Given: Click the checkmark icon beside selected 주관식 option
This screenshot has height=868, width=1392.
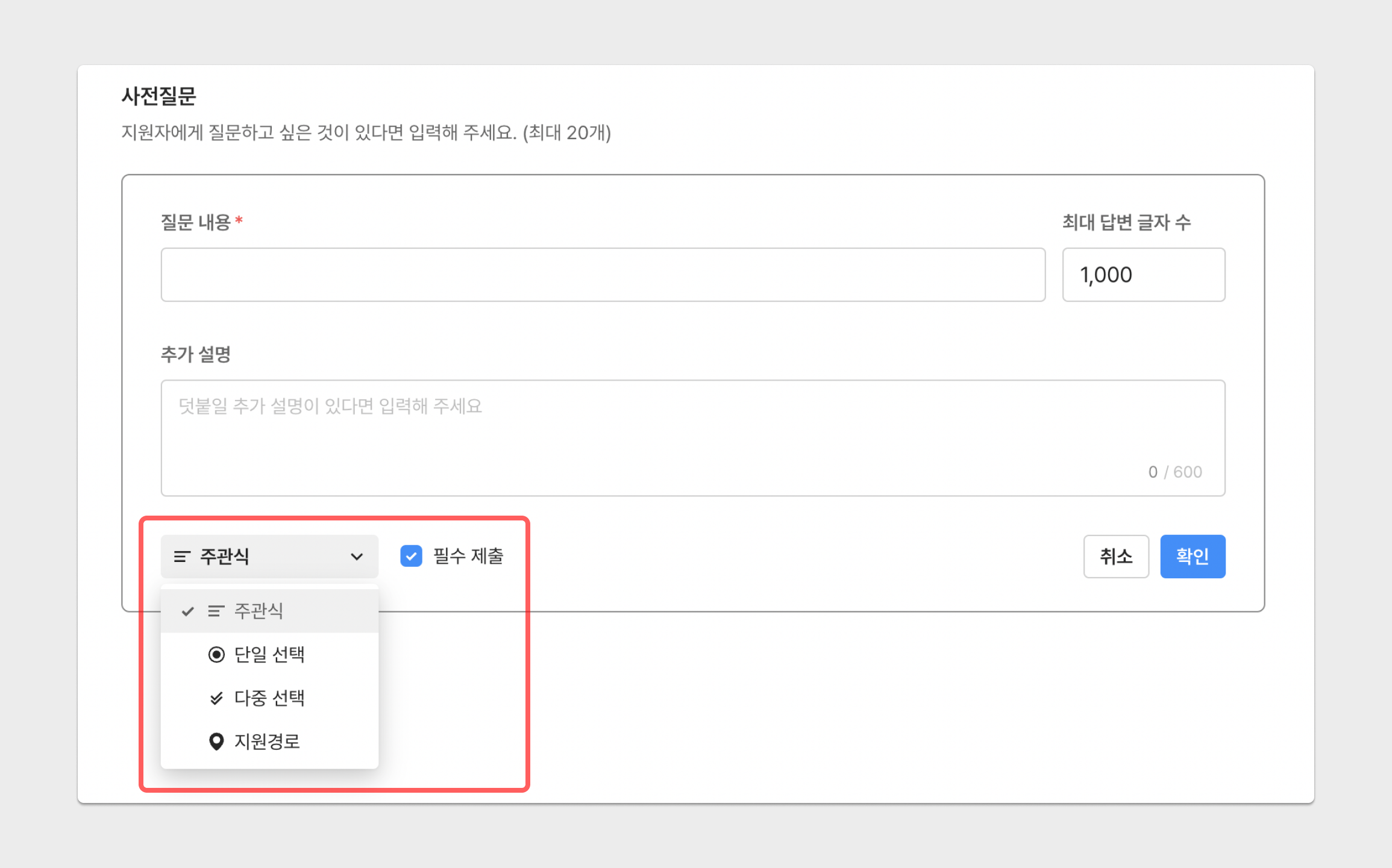Looking at the screenshot, I should 187,611.
